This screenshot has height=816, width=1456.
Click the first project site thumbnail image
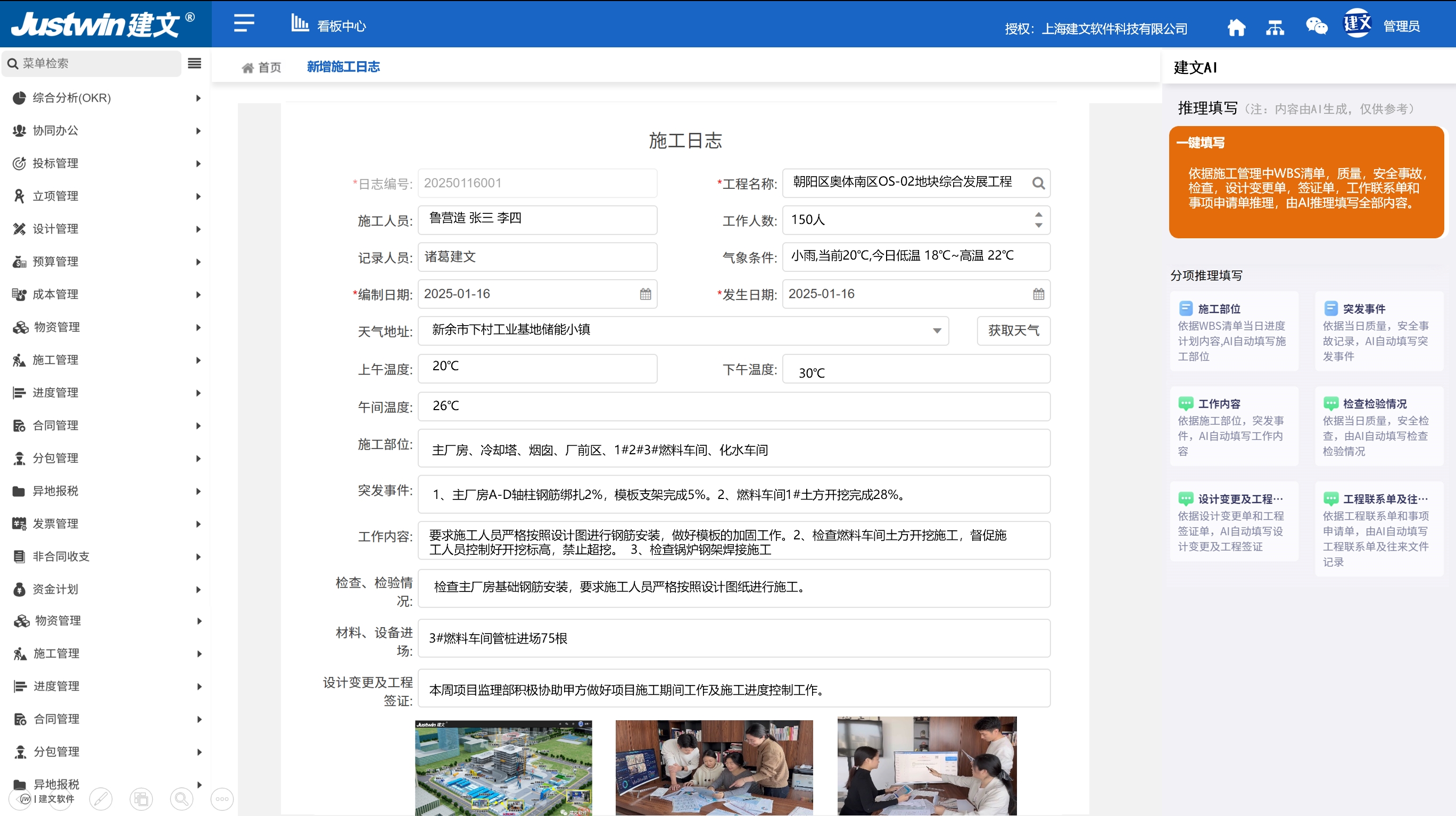(504, 767)
